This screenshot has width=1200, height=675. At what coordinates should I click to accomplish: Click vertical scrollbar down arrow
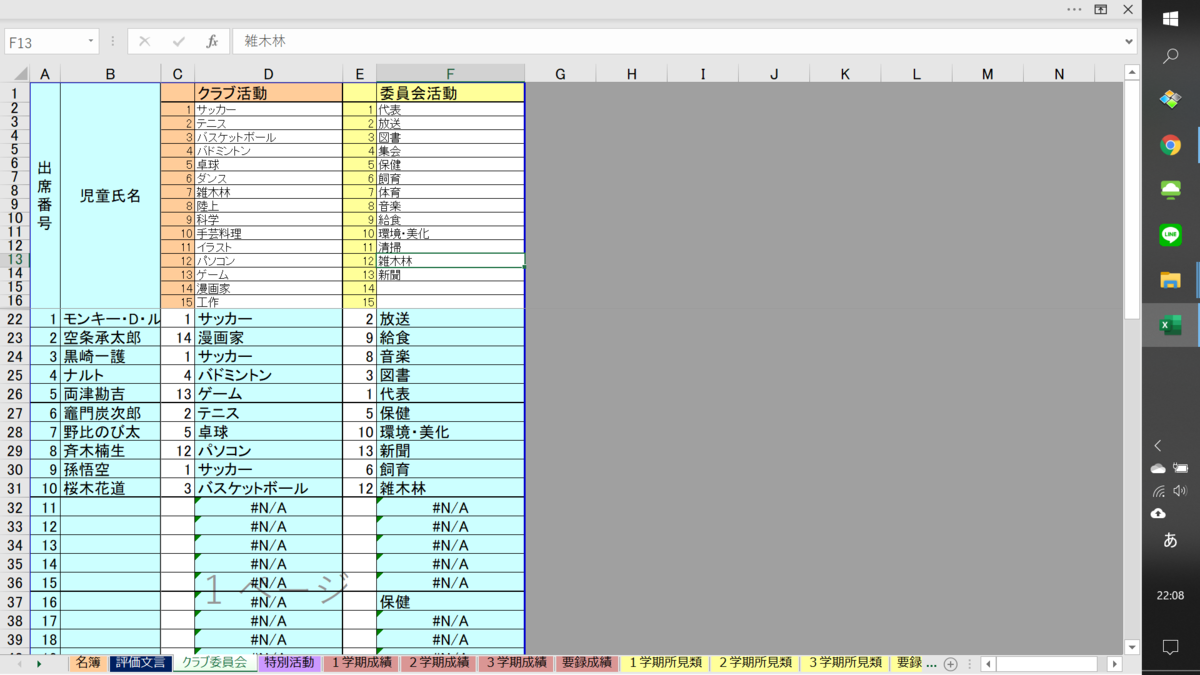pos(1132,646)
